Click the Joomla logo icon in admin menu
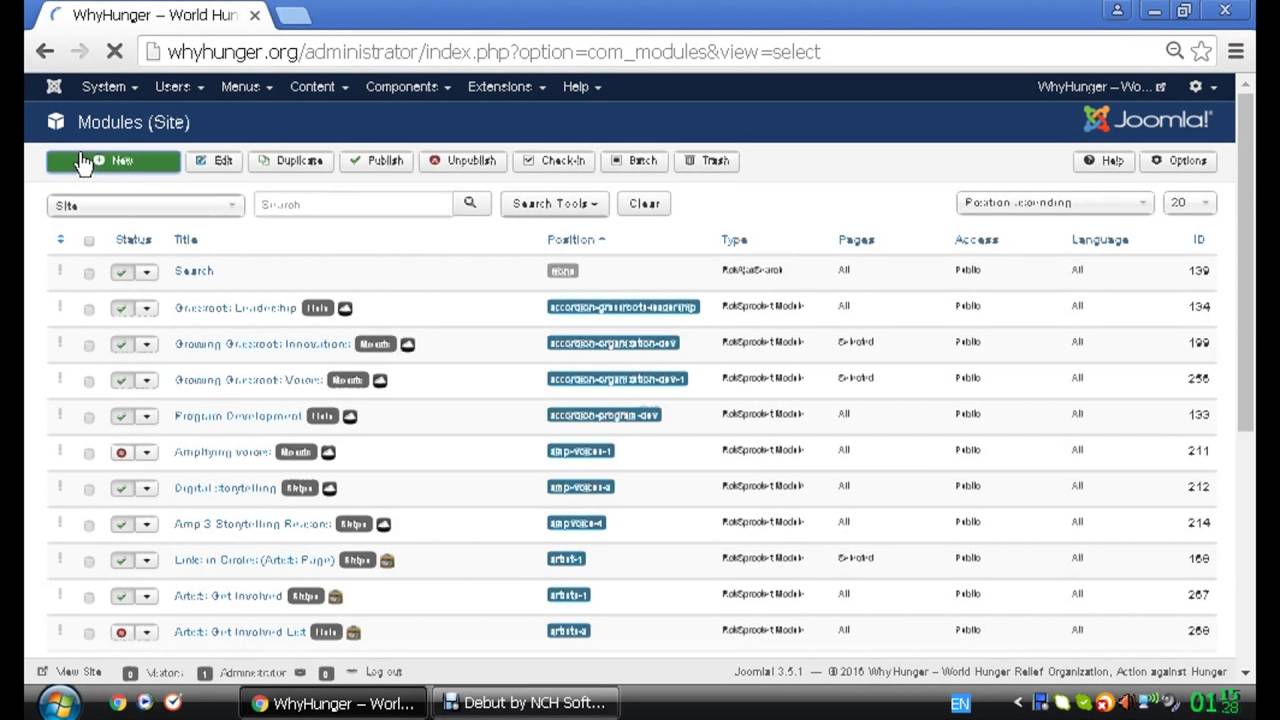Screen dimensions: 1280x720 click(x=54, y=87)
